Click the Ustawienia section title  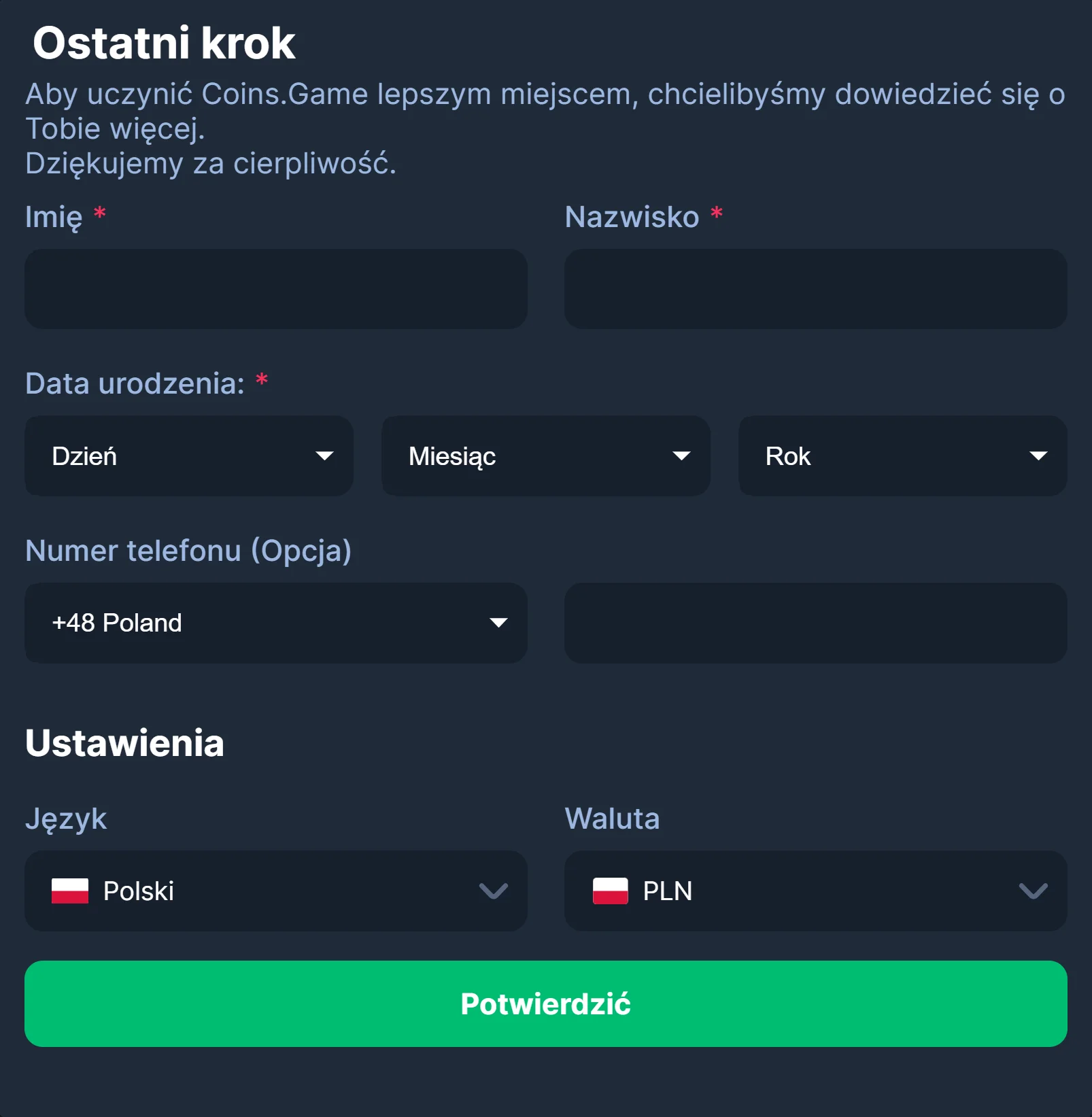(124, 742)
